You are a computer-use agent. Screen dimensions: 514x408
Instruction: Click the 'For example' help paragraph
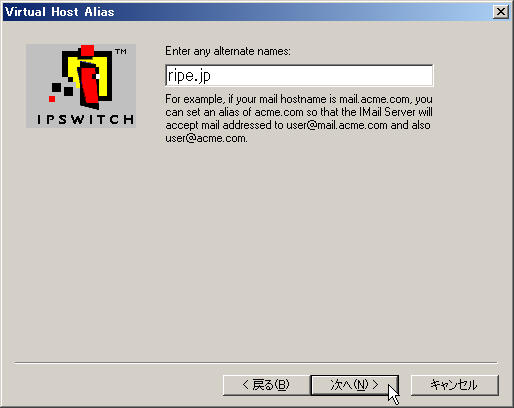tap(299, 118)
